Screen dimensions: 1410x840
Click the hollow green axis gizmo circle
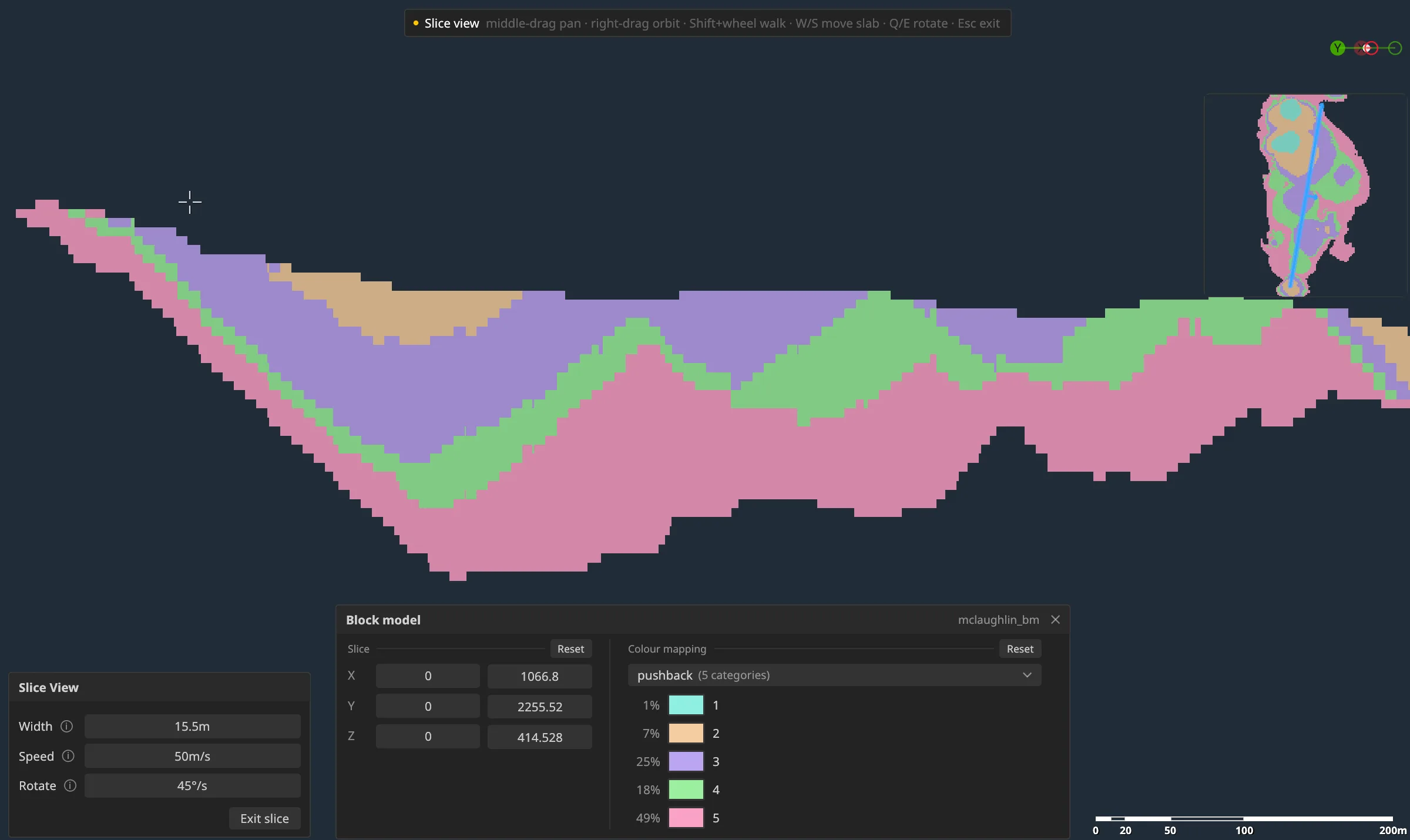point(1395,48)
